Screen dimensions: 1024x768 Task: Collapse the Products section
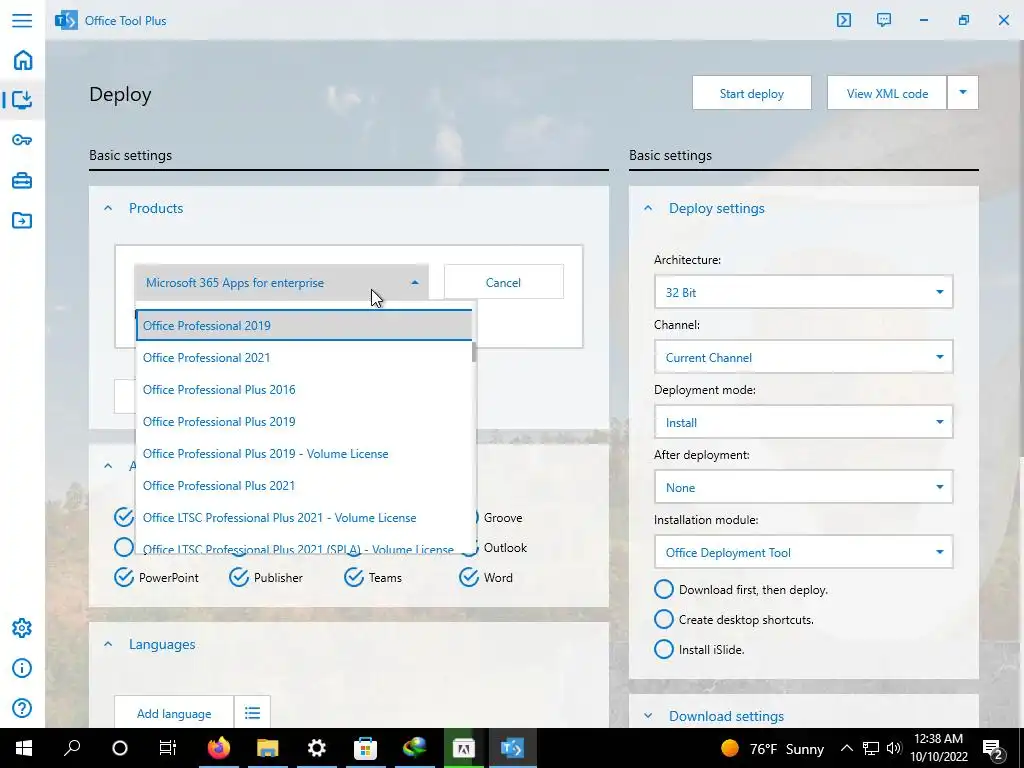pos(108,208)
